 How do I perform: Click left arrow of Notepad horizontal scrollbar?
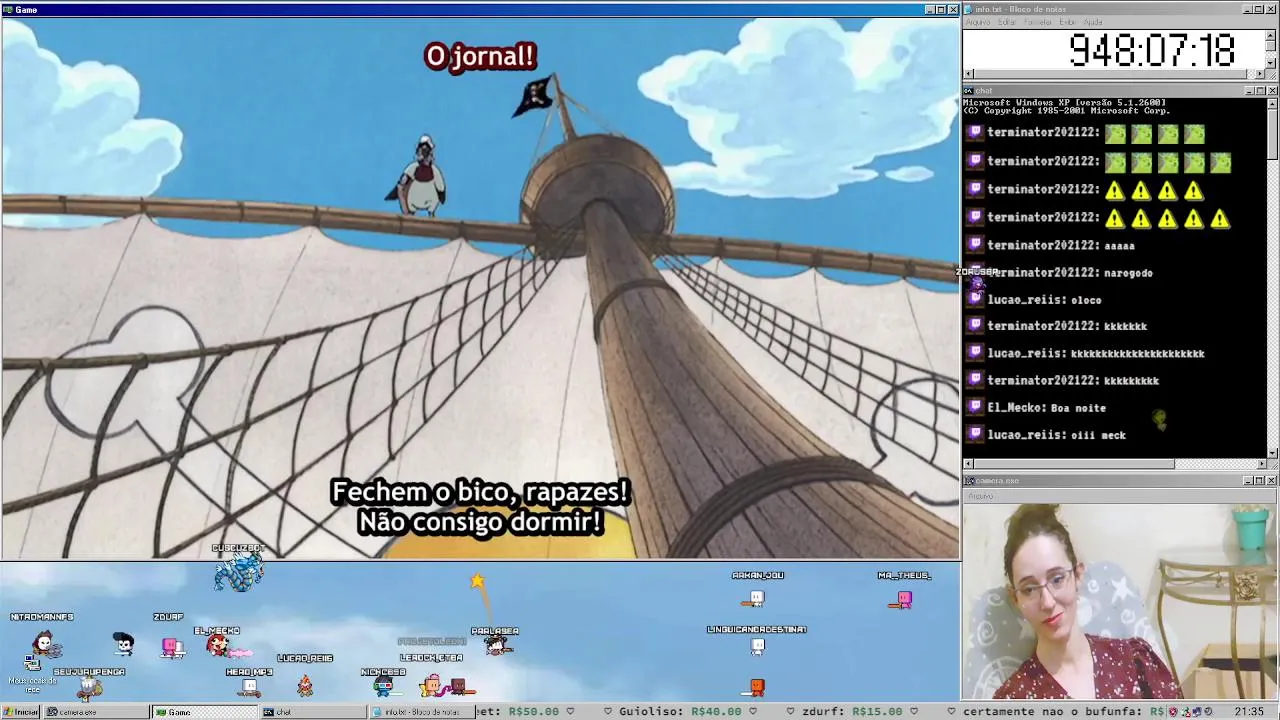pyautogui.click(x=968, y=74)
